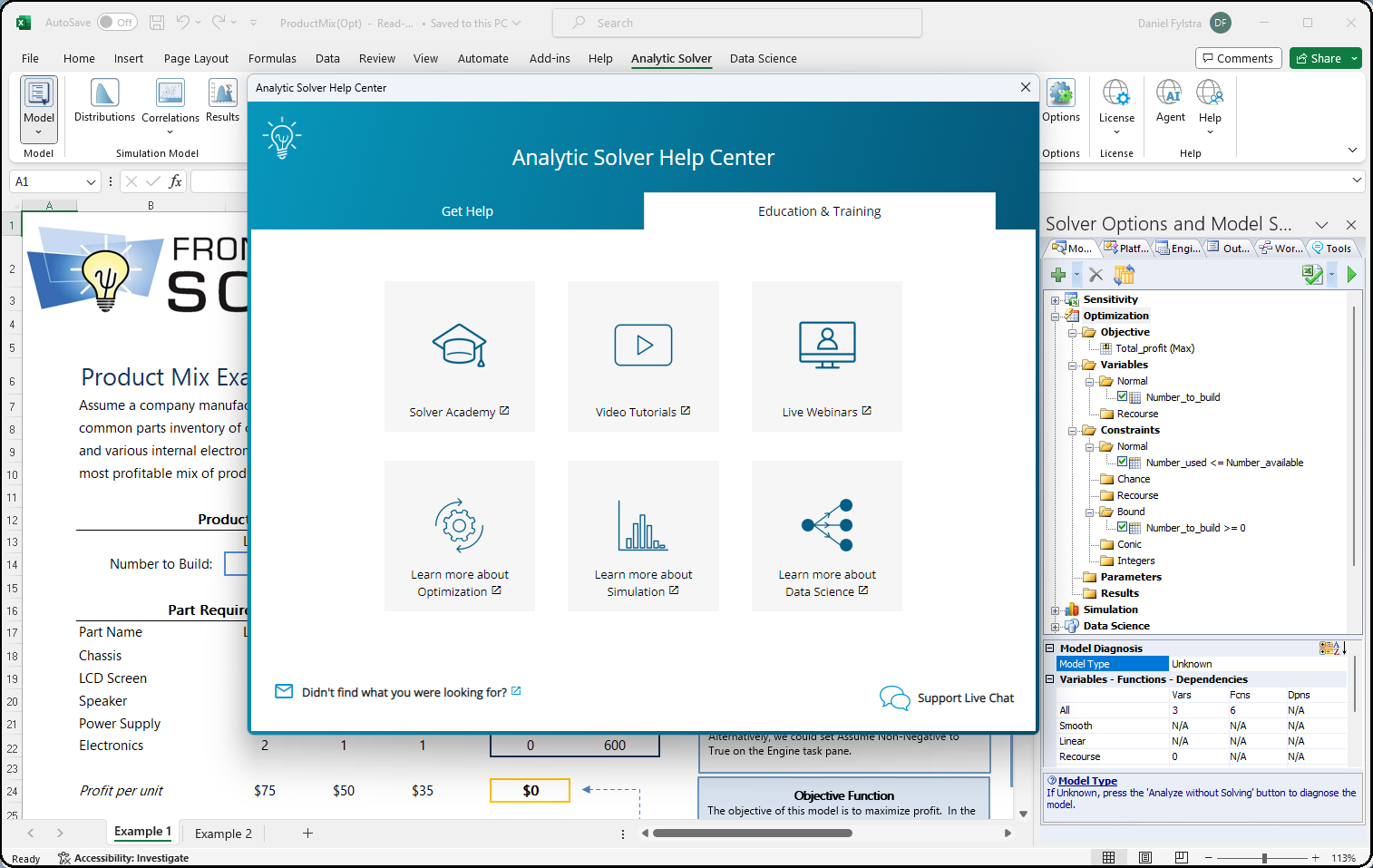Image resolution: width=1373 pixels, height=868 pixels.
Task: Open the Solver Academy tile
Action: 459,356
